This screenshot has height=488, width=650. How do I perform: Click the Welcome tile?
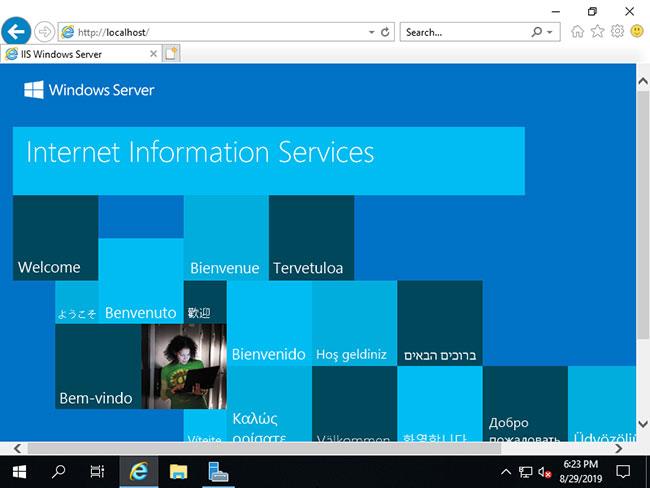pos(56,238)
